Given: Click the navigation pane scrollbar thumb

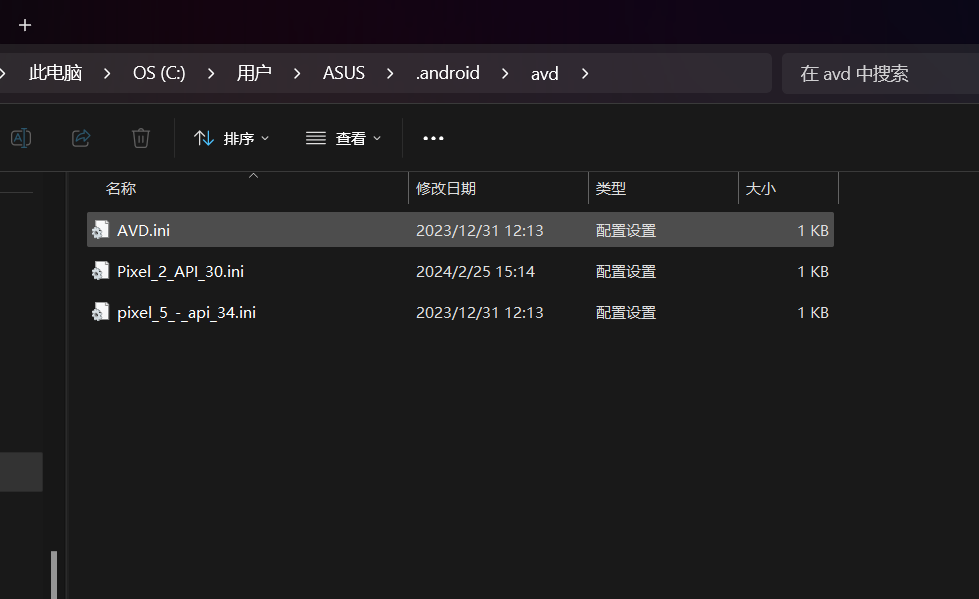Looking at the screenshot, I should pyautogui.click(x=54, y=575).
